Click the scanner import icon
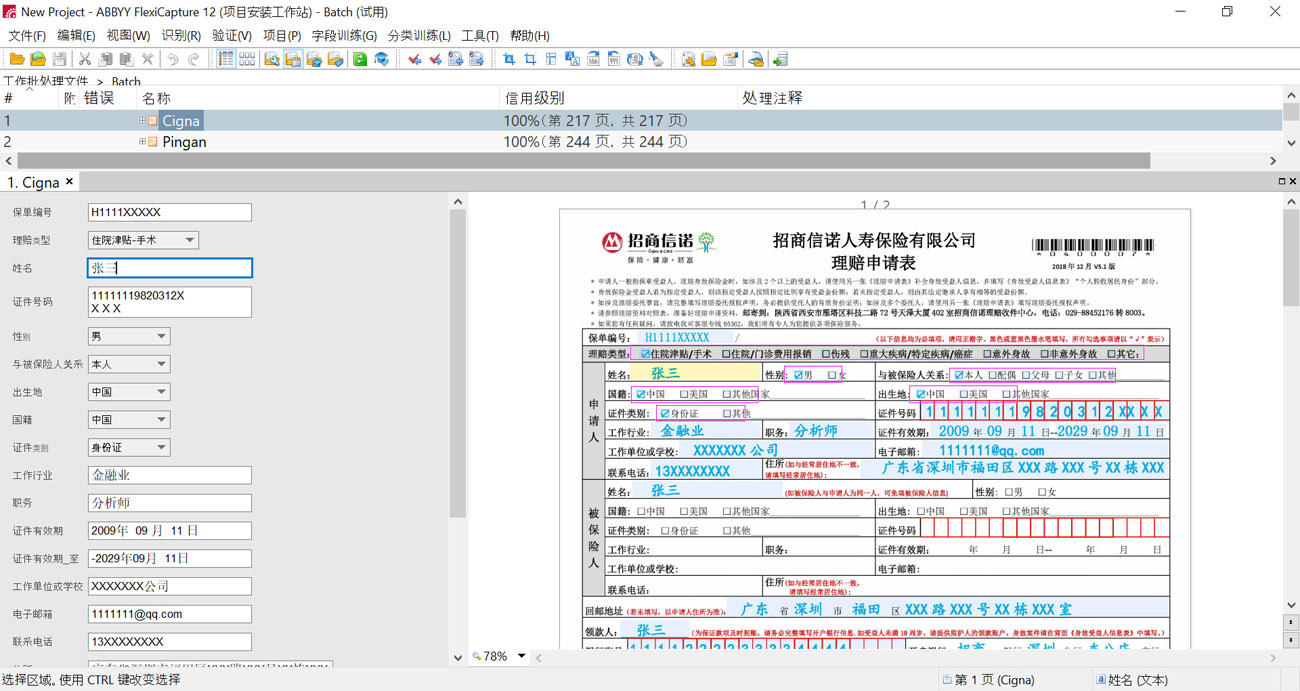 point(757,60)
